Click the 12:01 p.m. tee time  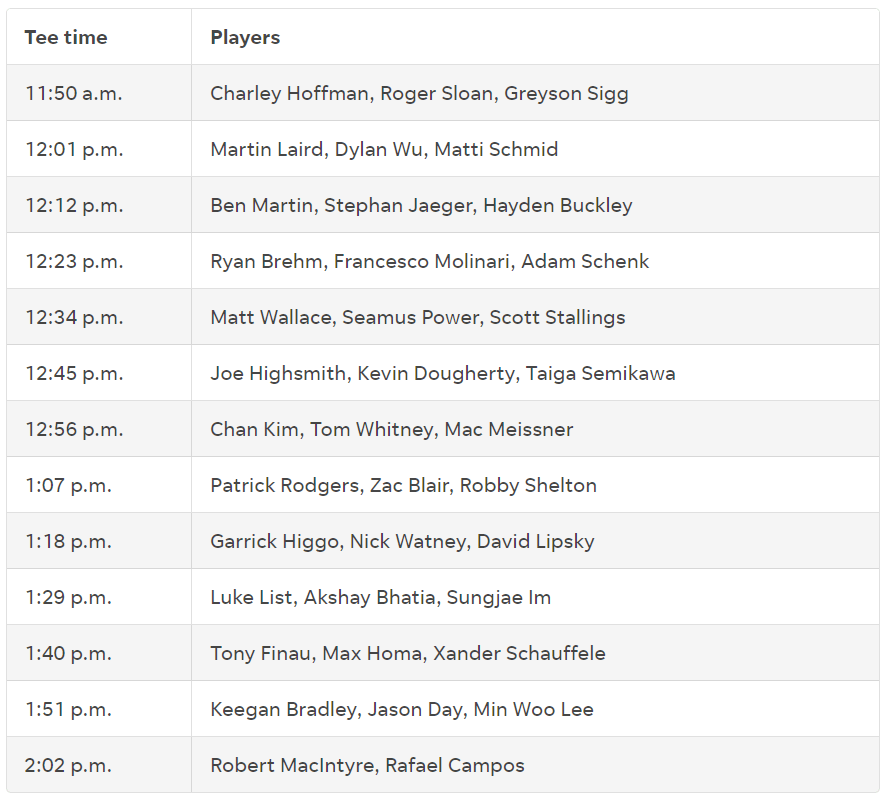click(74, 149)
